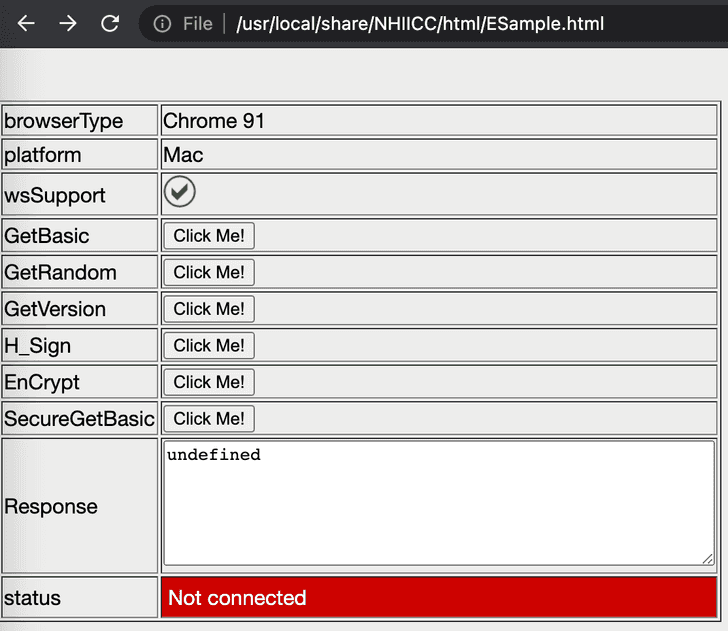Run GetVersion with its Click Me! button
Image resolution: width=728 pixels, height=631 pixels.
pos(208,309)
